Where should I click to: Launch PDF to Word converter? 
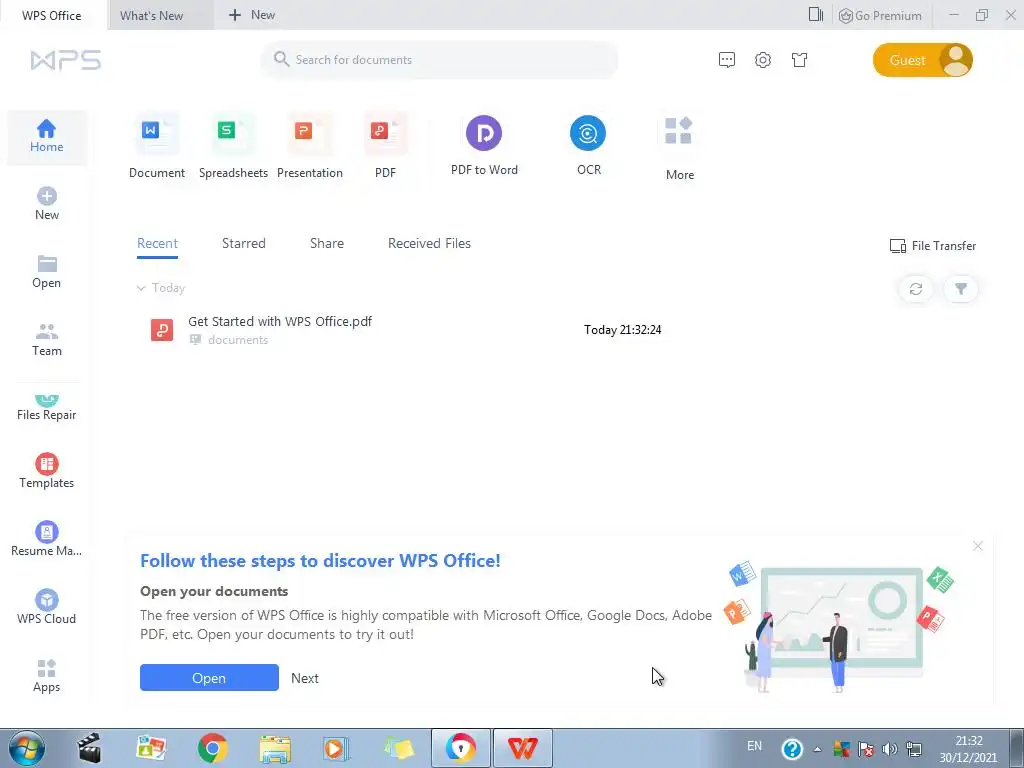click(x=484, y=146)
